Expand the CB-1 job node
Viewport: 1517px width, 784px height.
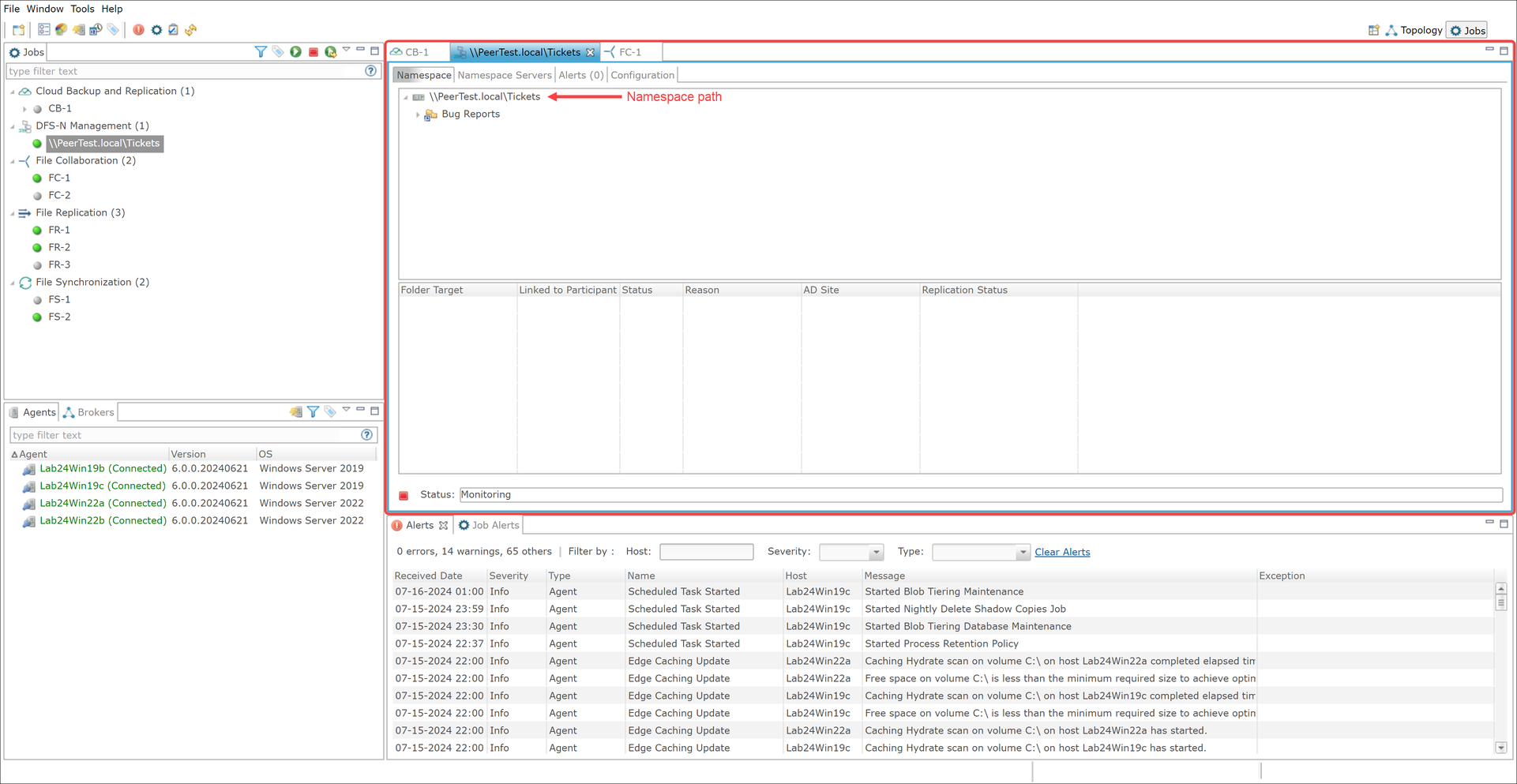coord(24,109)
